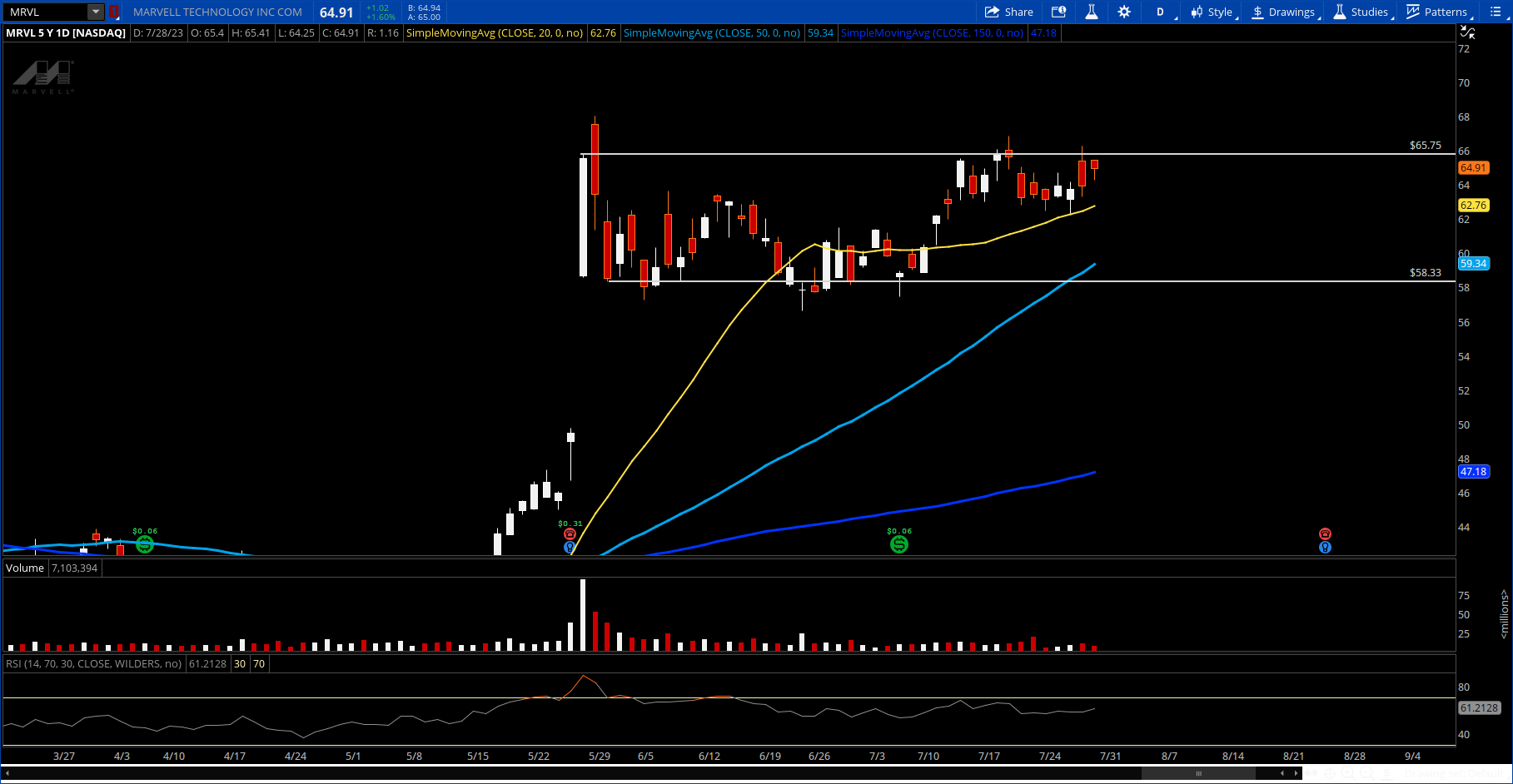
Task: Click the Share button
Action: pos(1009,12)
